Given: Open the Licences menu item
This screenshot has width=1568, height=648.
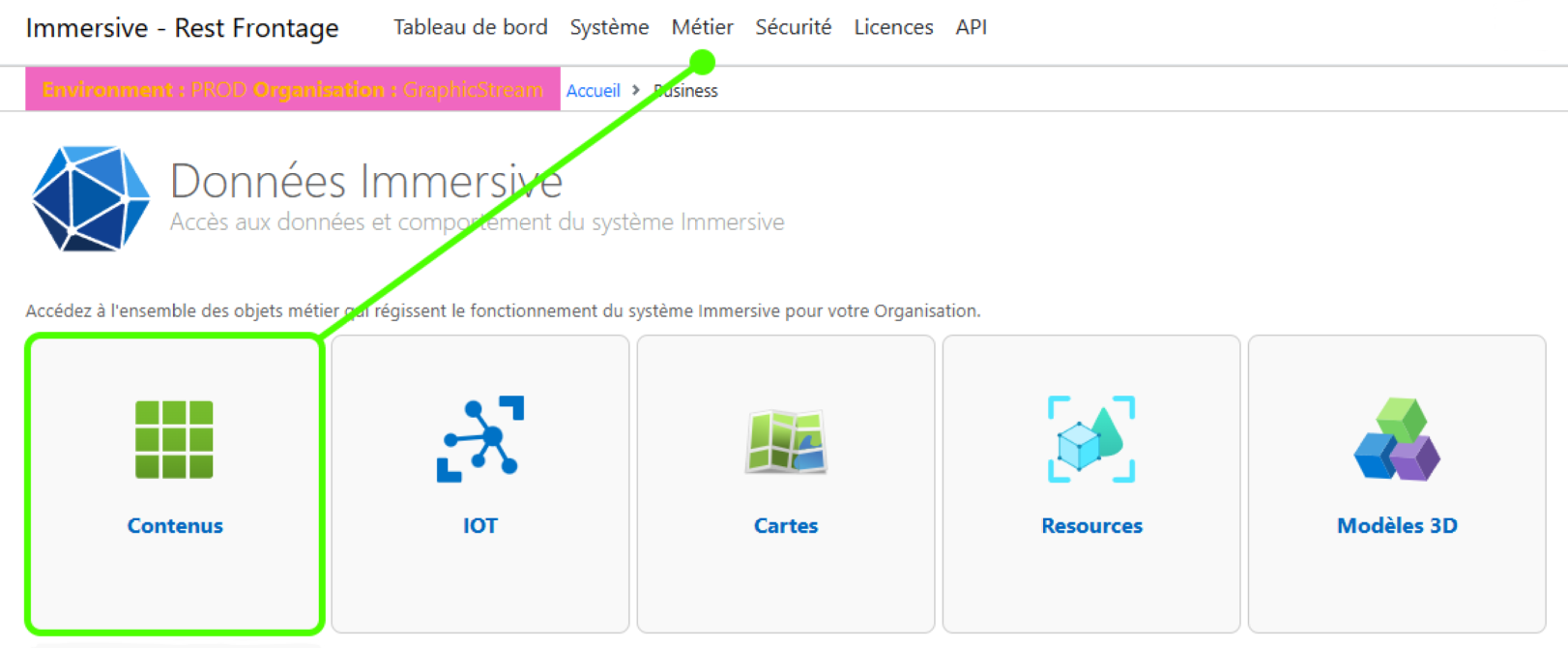Looking at the screenshot, I should pyautogui.click(x=893, y=27).
